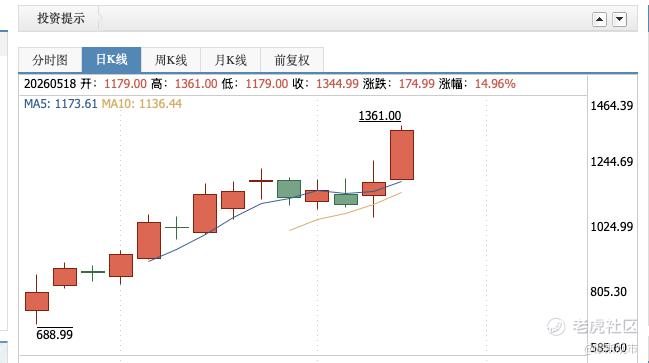Viewport: 649px width, 363px height.
Task: Click the up arrow in the 投资提示 bar
Action: 599,19
